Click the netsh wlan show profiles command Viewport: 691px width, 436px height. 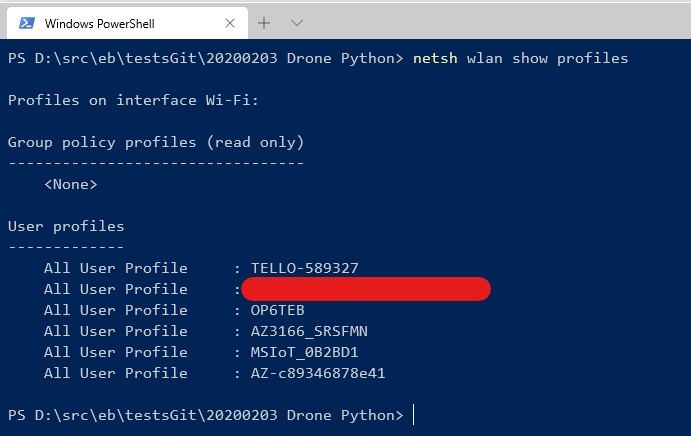pyautogui.click(x=519, y=58)
